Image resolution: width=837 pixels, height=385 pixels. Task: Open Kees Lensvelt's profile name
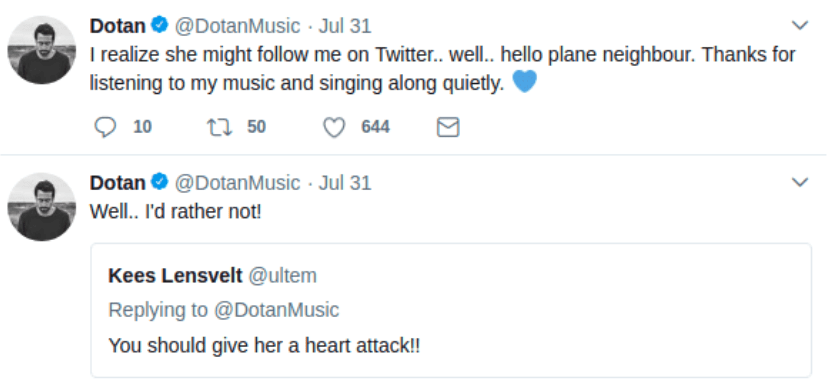coord(175,276)
